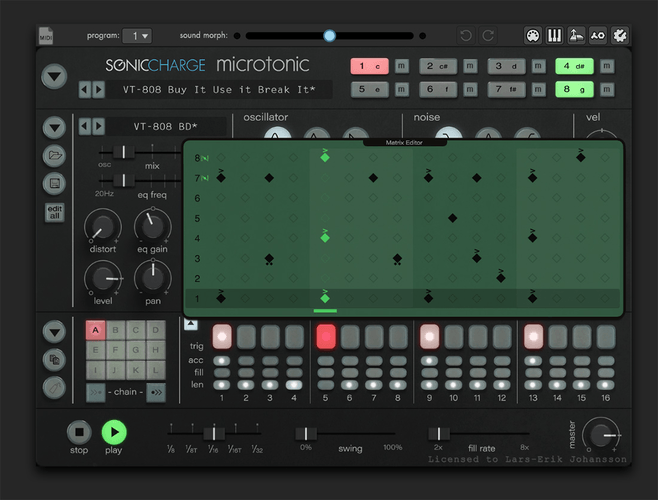Click the preset name VT-808 Buy It Use it Break It
658x500 pixels.
point(219,90)
